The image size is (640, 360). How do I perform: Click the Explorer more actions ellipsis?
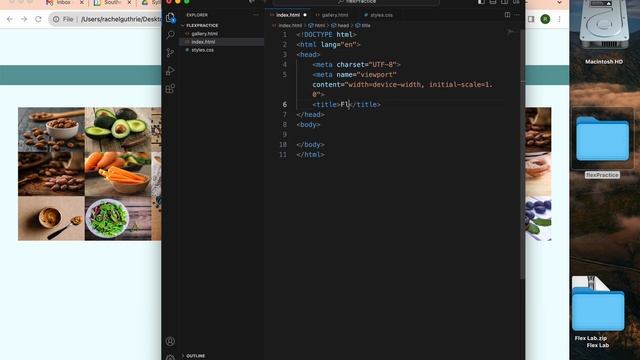pyautogui.click(x=256, y=15)
